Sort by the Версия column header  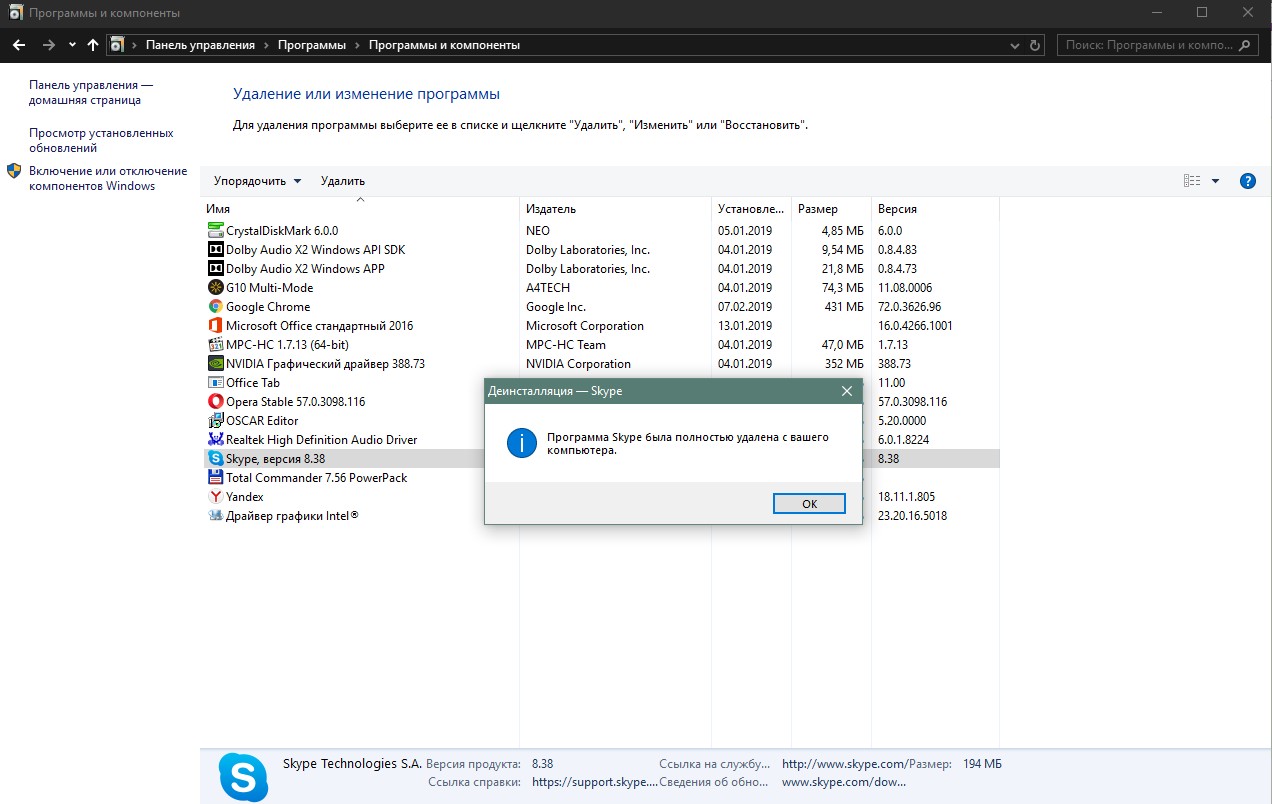point(935,209)
